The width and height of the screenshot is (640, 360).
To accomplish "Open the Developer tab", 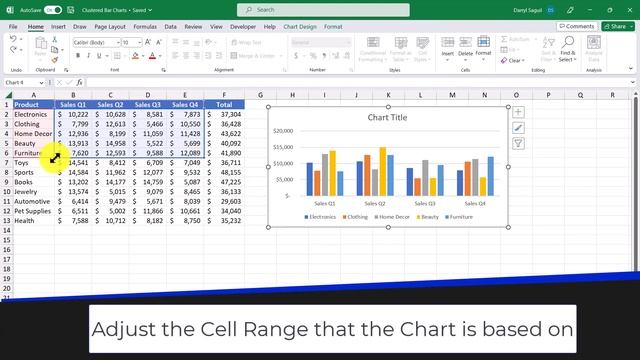I will pyautogui.click(x=243, y=27).
